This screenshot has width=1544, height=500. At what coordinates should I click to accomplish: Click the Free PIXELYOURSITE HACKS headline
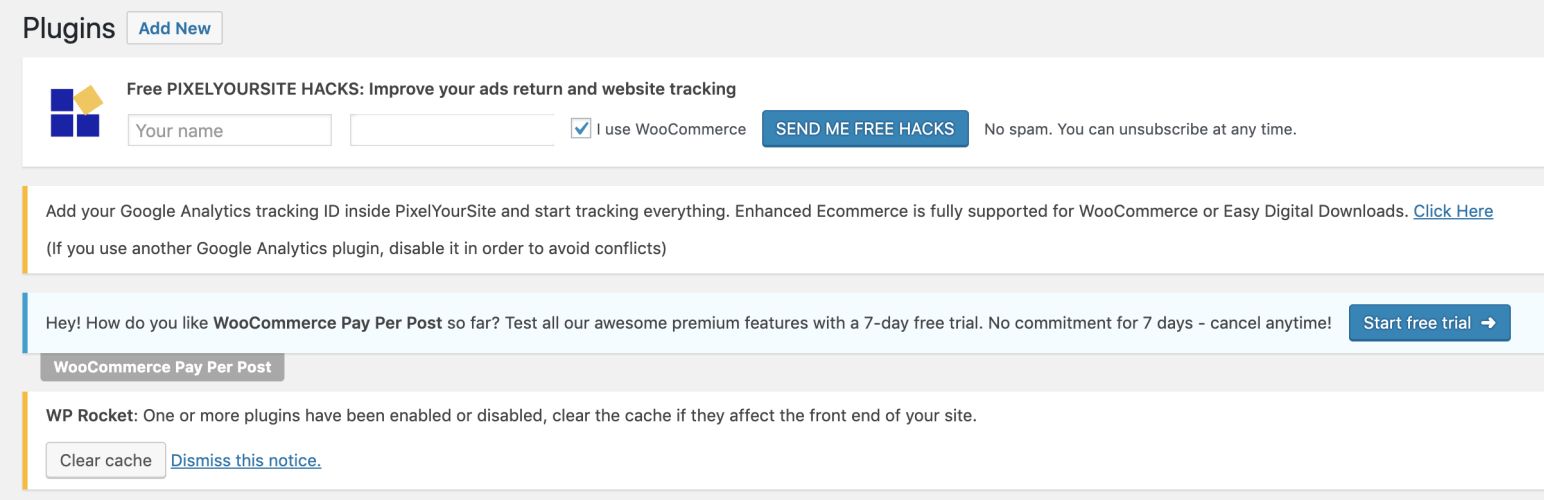click(x=431, y=89)
